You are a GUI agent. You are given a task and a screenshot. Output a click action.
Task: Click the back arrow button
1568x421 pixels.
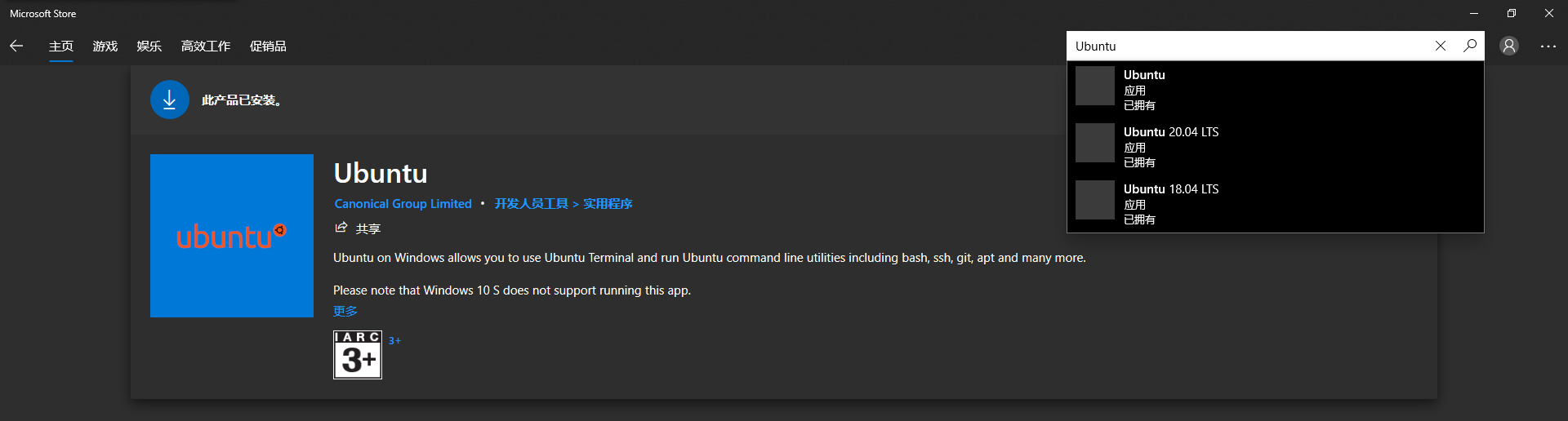click(x=16, y=47)
